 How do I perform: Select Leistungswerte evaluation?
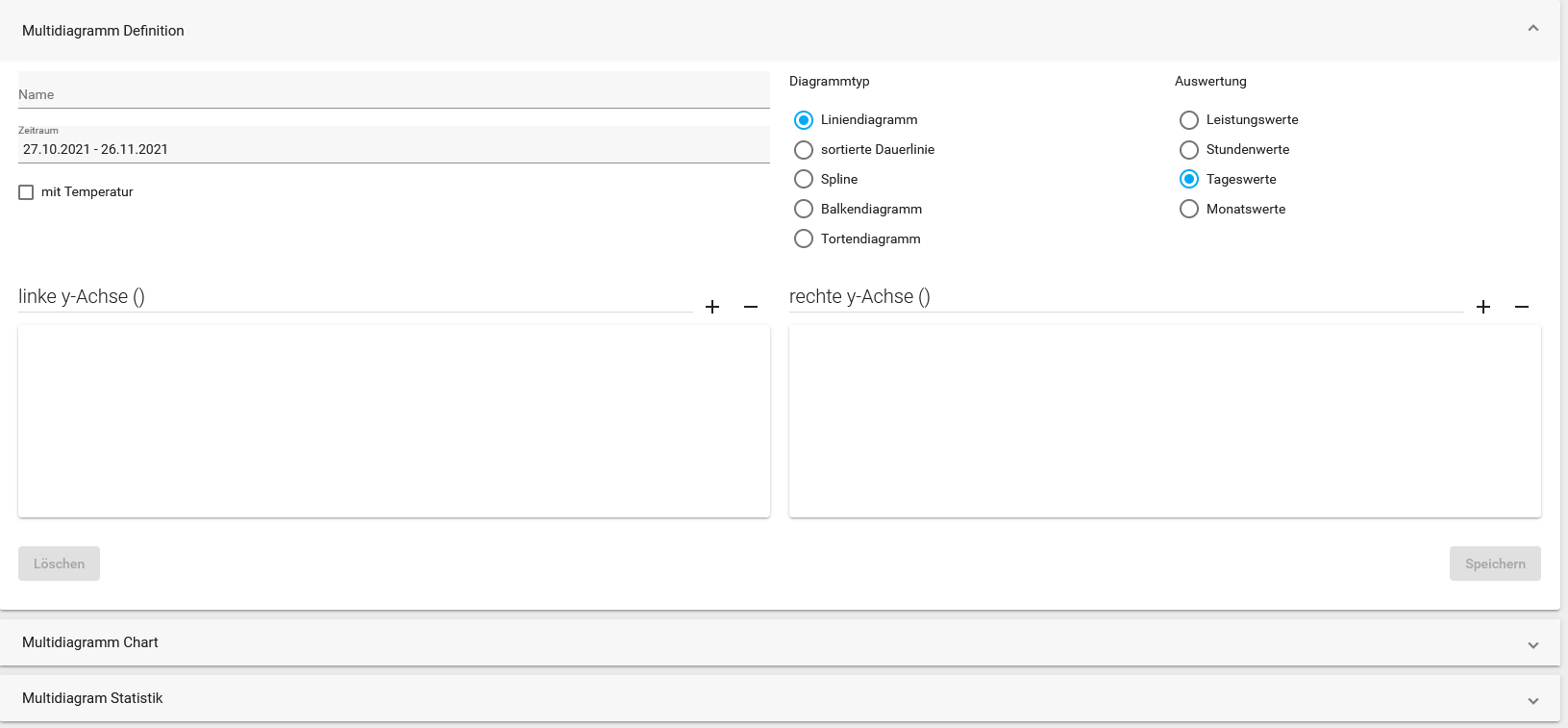point(1189,120)
